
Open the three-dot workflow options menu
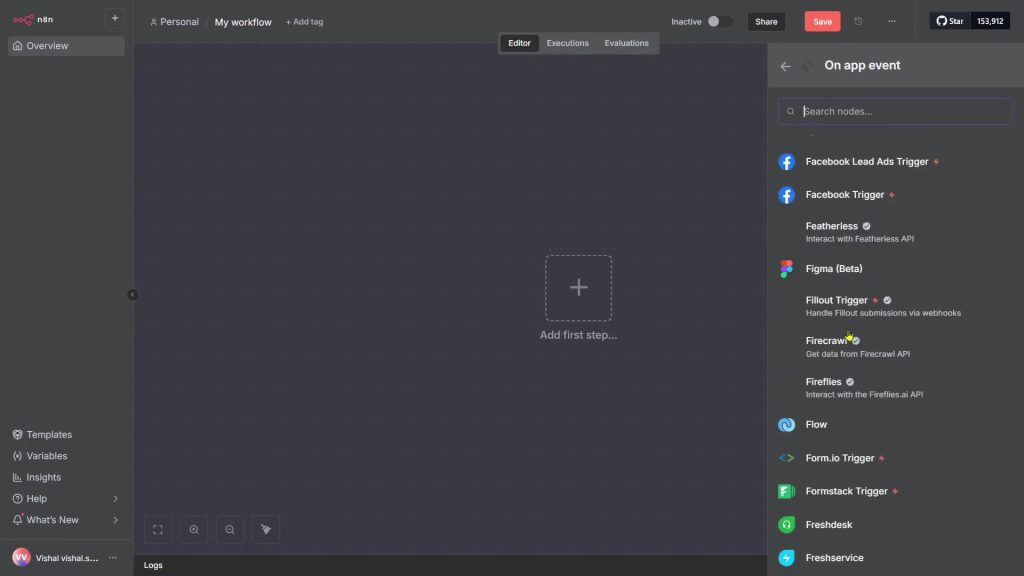(892, 22)
